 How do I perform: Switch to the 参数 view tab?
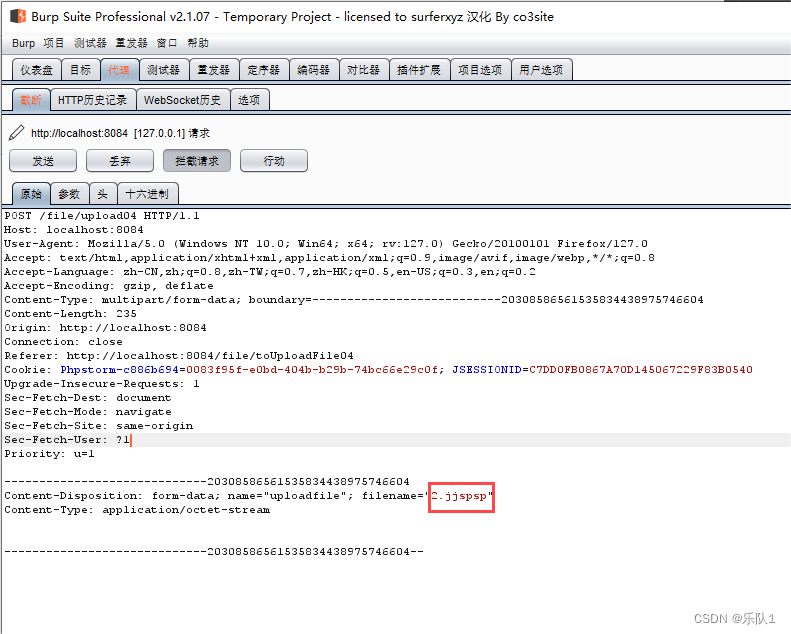(69, 194)
